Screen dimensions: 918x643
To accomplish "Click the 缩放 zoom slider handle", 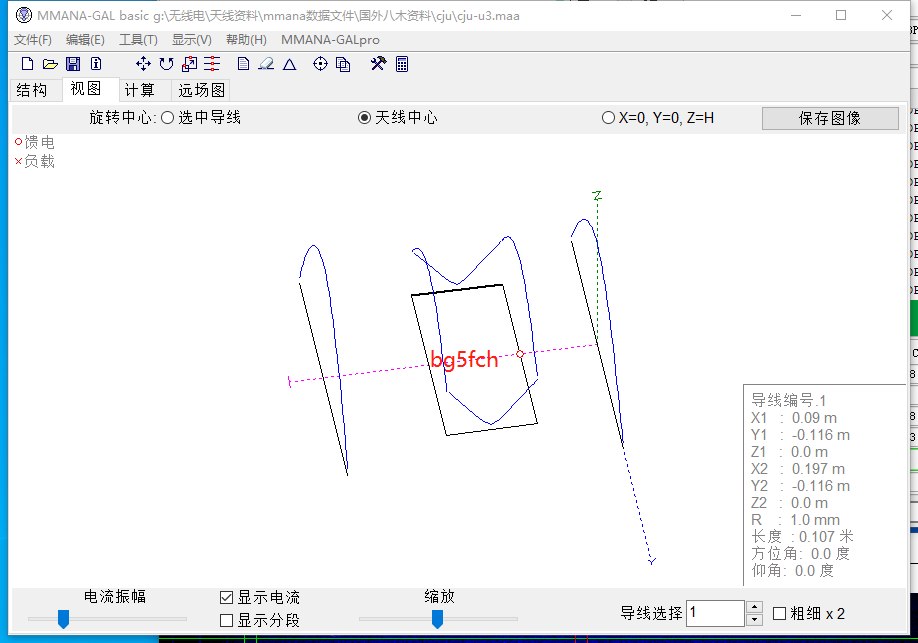I will (437, 620).
